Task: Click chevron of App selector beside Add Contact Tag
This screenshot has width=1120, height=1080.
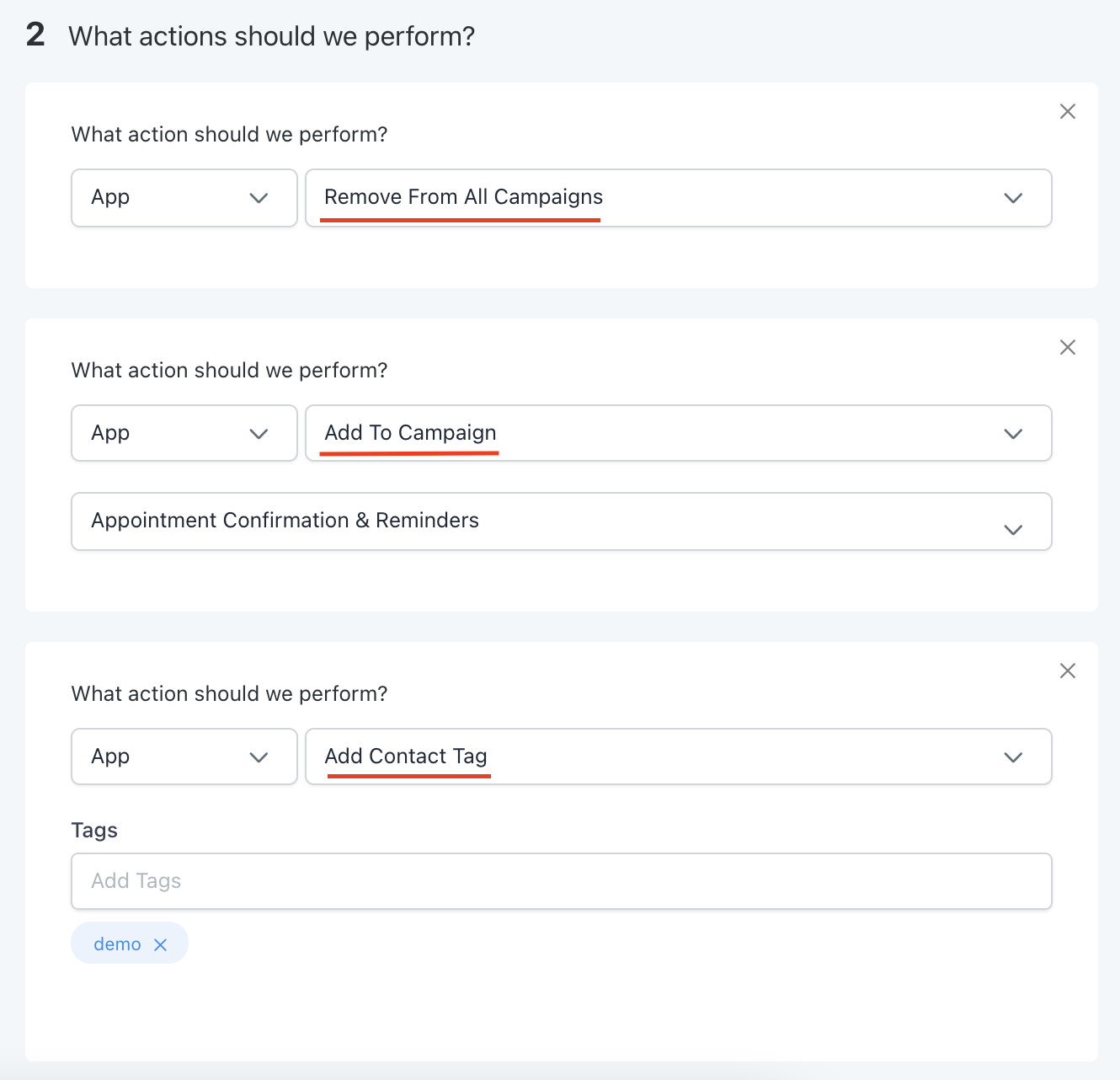Action: pyautogui.click(x=259, y=757)
